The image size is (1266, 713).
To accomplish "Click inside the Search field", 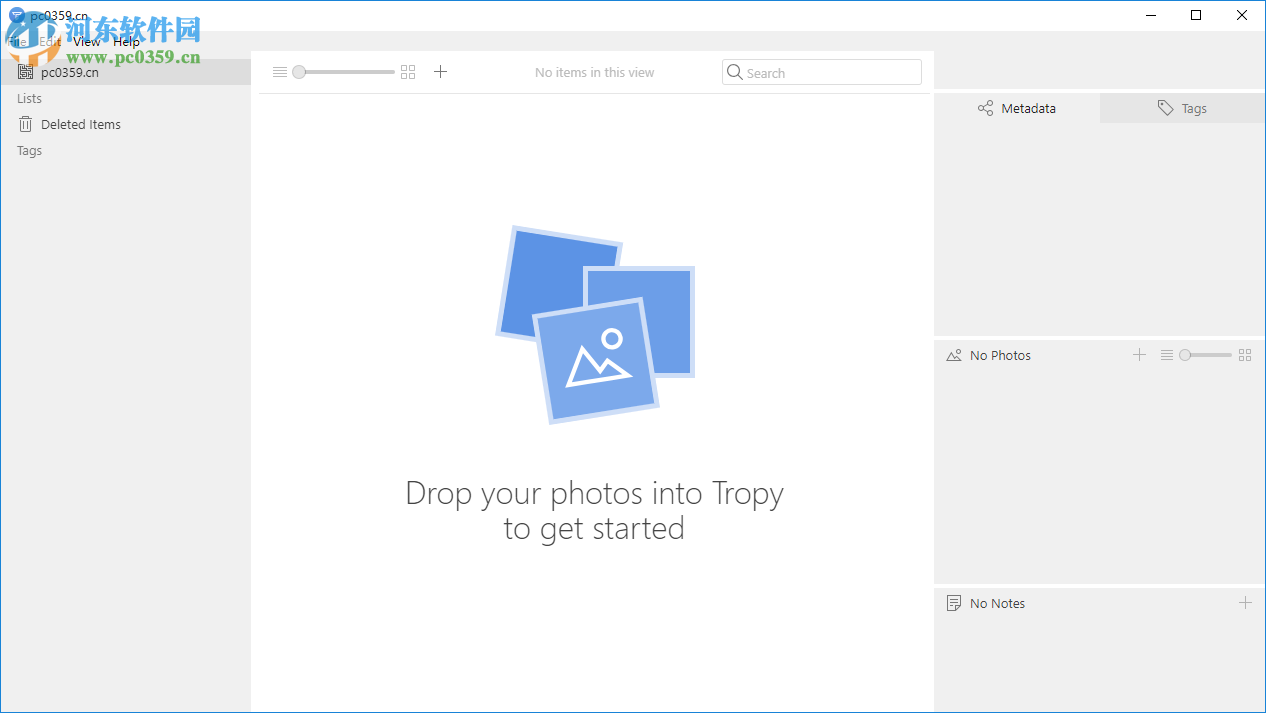I will click(820, 72).
